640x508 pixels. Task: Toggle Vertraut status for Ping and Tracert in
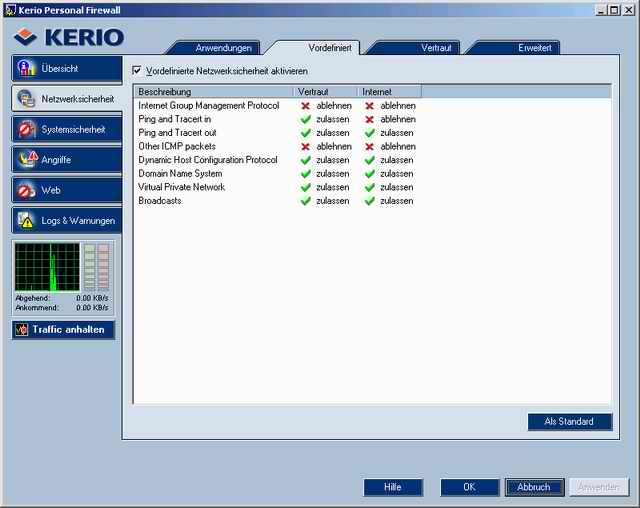(x=305, y=119)
